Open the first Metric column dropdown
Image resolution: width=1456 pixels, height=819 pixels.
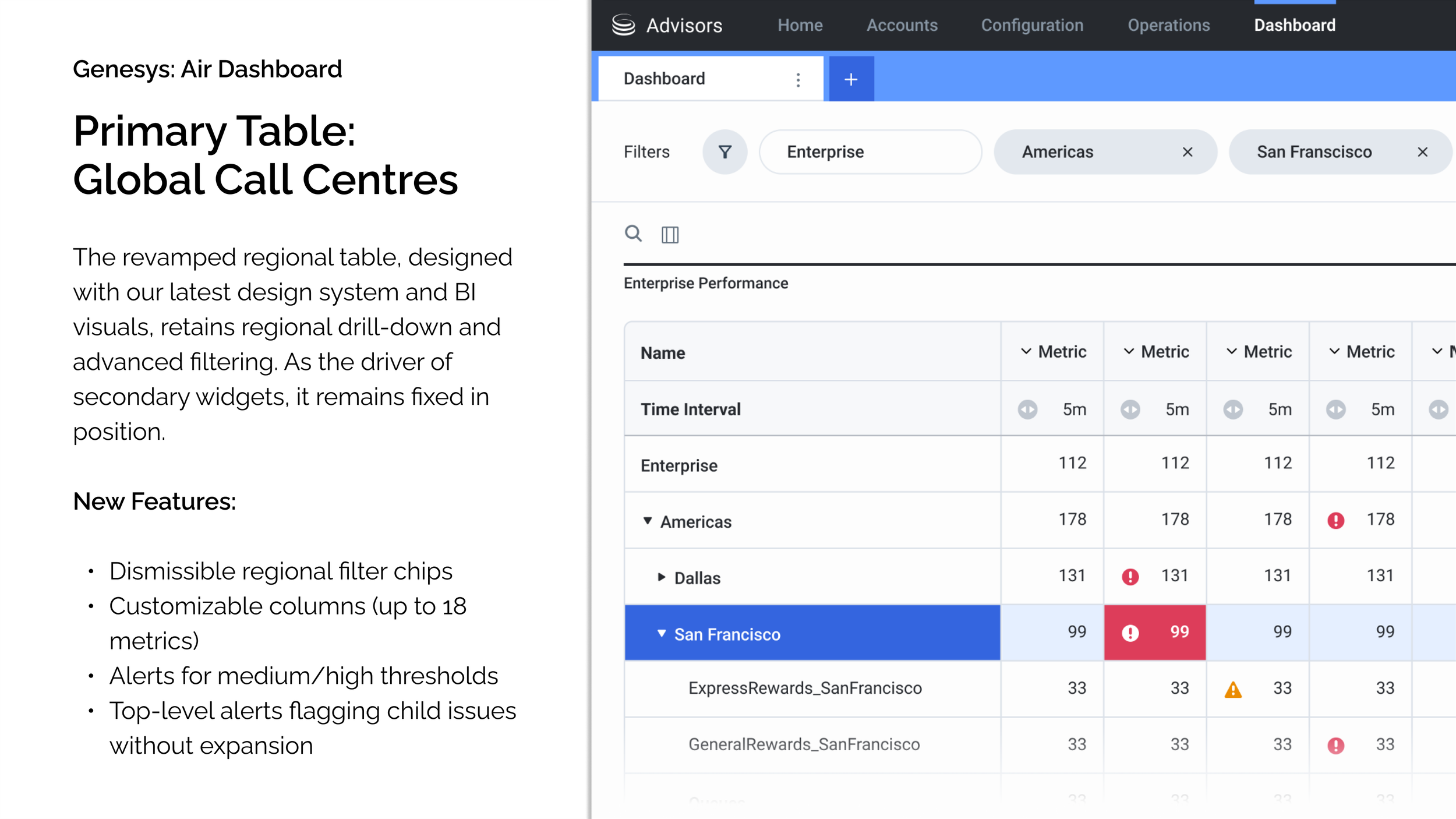click(1026, 351)
